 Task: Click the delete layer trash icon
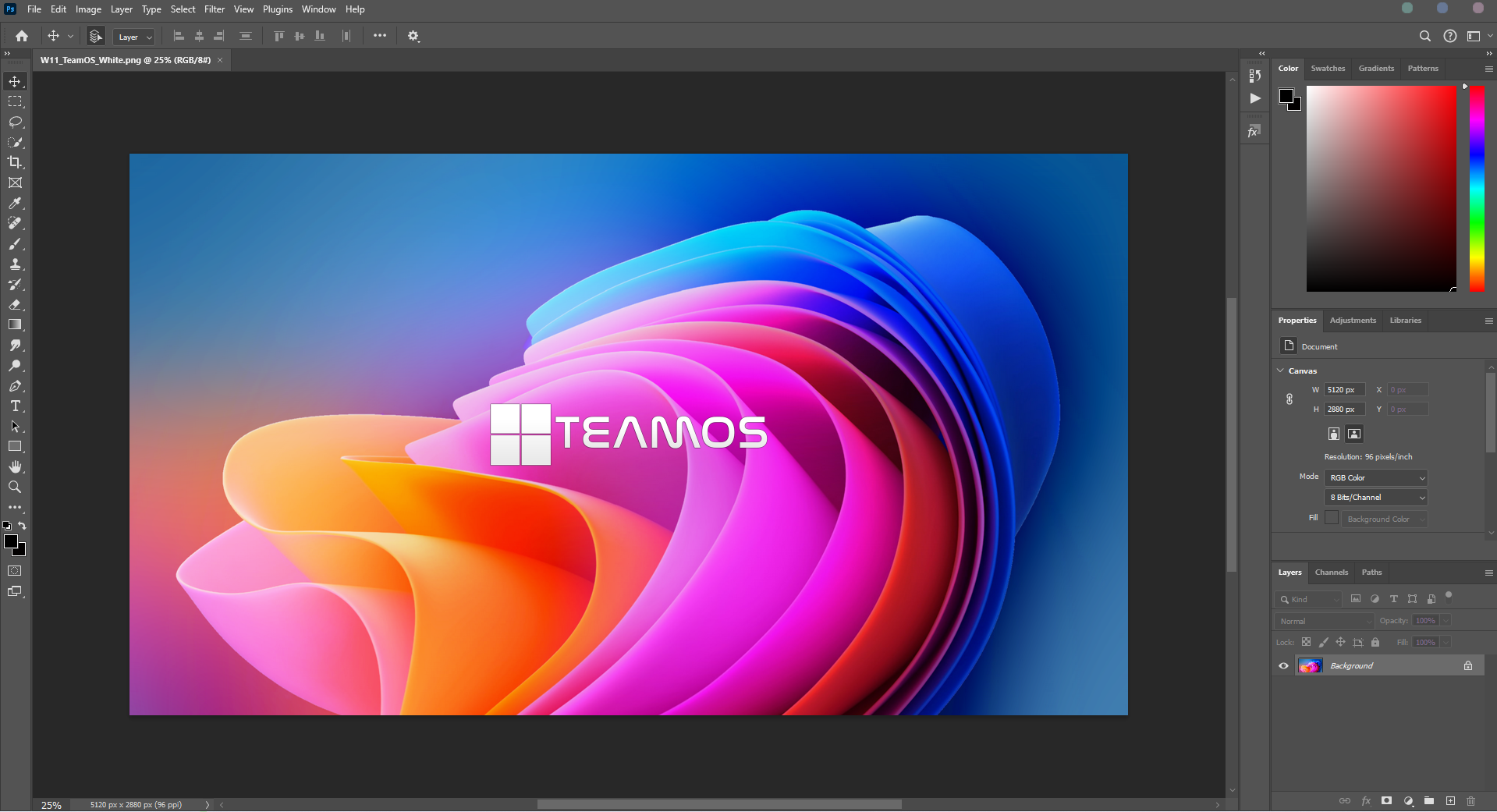1470,801
